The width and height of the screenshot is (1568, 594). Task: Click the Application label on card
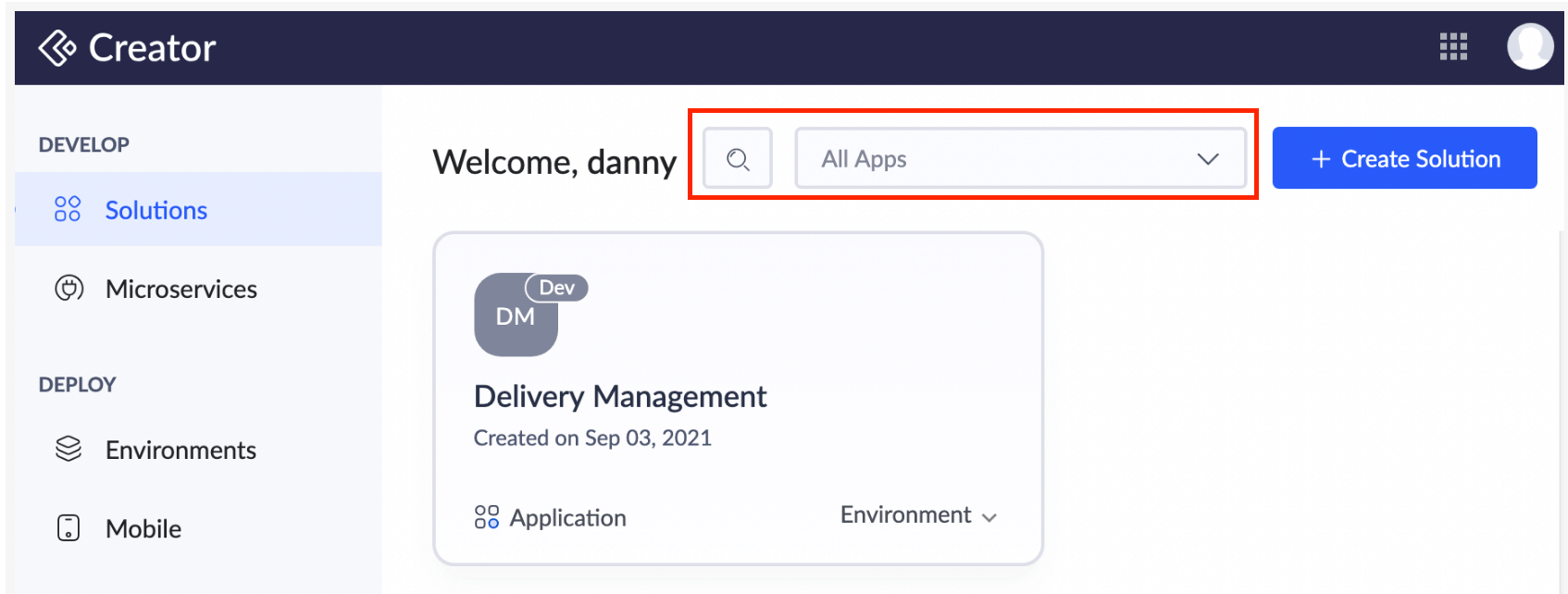(x=567, y=517)
